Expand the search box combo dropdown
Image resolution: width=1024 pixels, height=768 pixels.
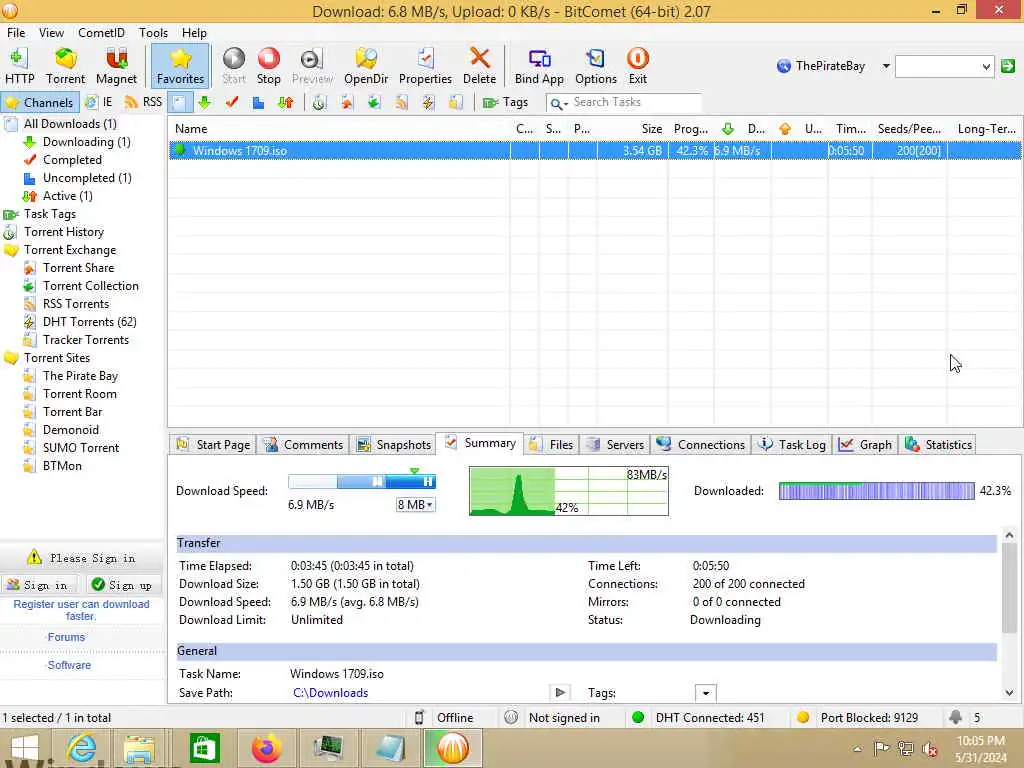coord(985,66)
